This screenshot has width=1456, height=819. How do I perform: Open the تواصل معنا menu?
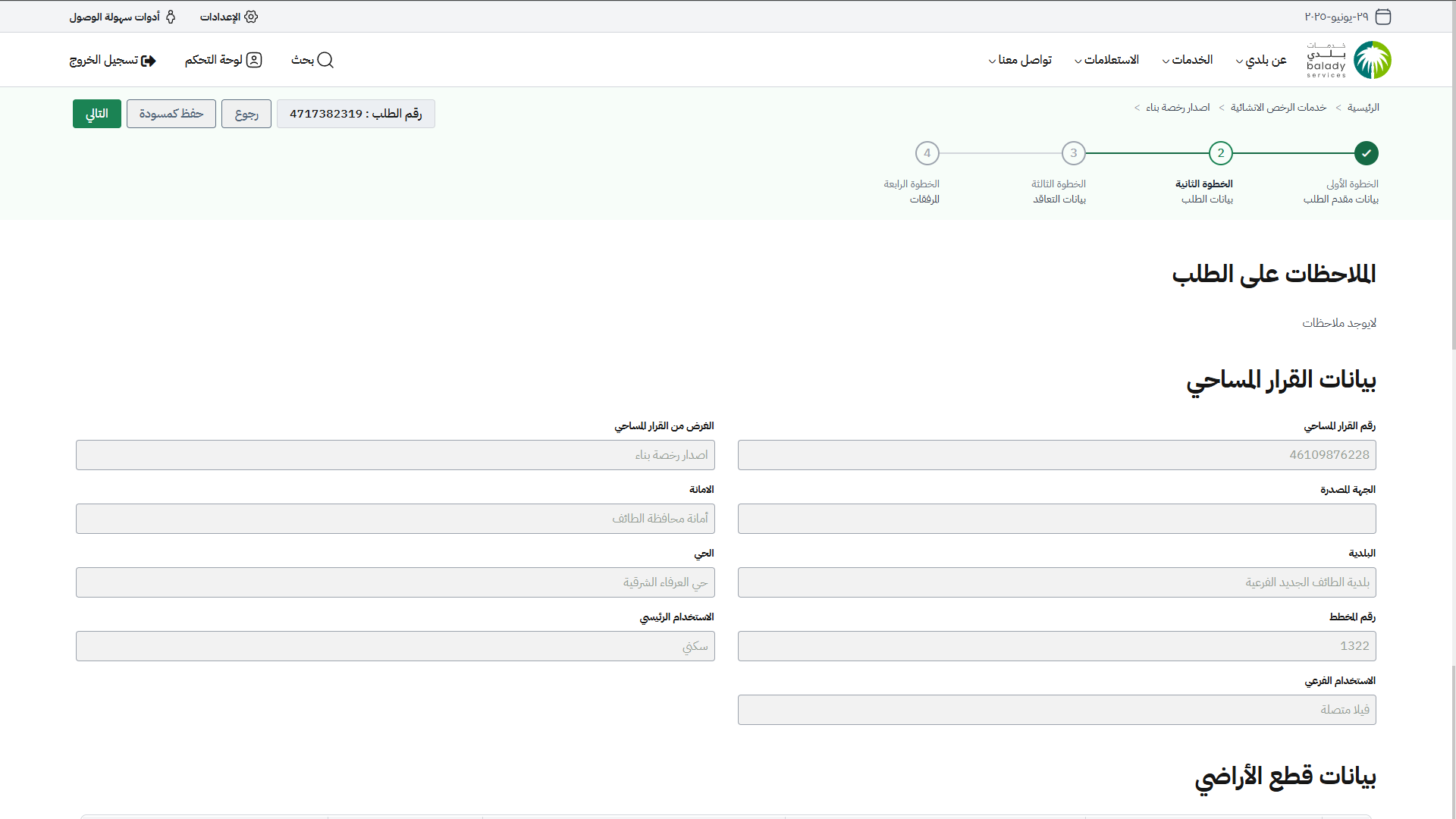(1019, 60)
